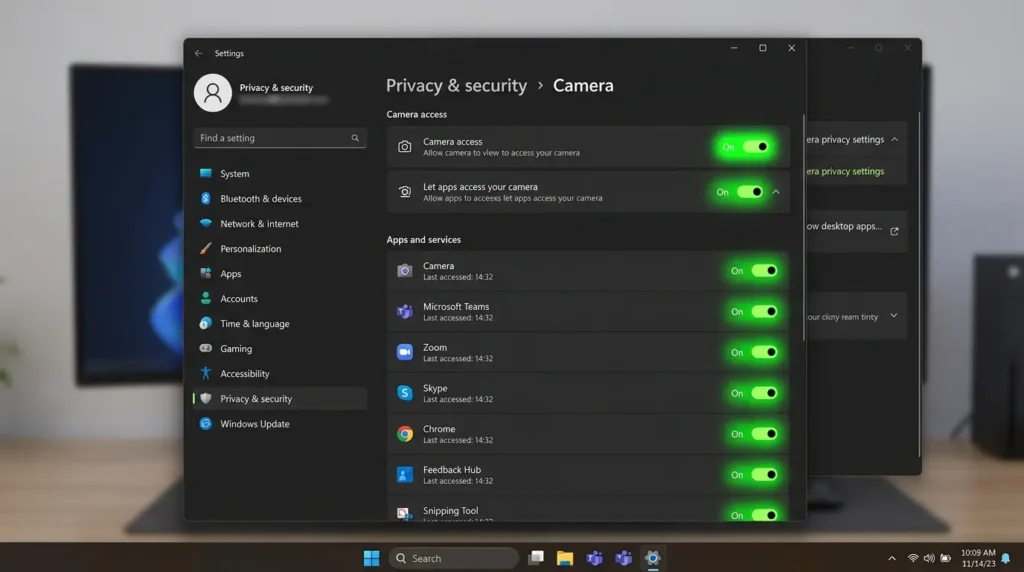This screenshot has width=1024, height=572.
Task: Collapse Let apps access your camera section
Action: [x=776, y=192]
